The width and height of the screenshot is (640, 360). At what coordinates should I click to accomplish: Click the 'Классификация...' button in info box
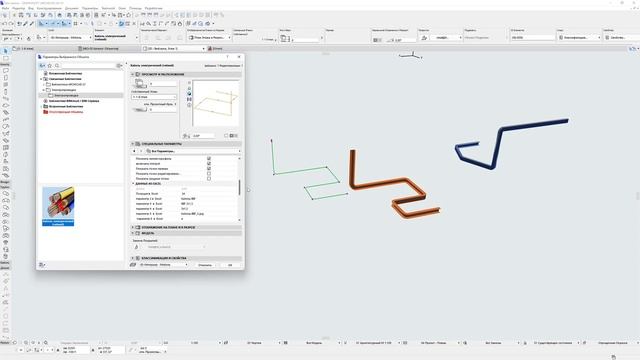(580, 38)
